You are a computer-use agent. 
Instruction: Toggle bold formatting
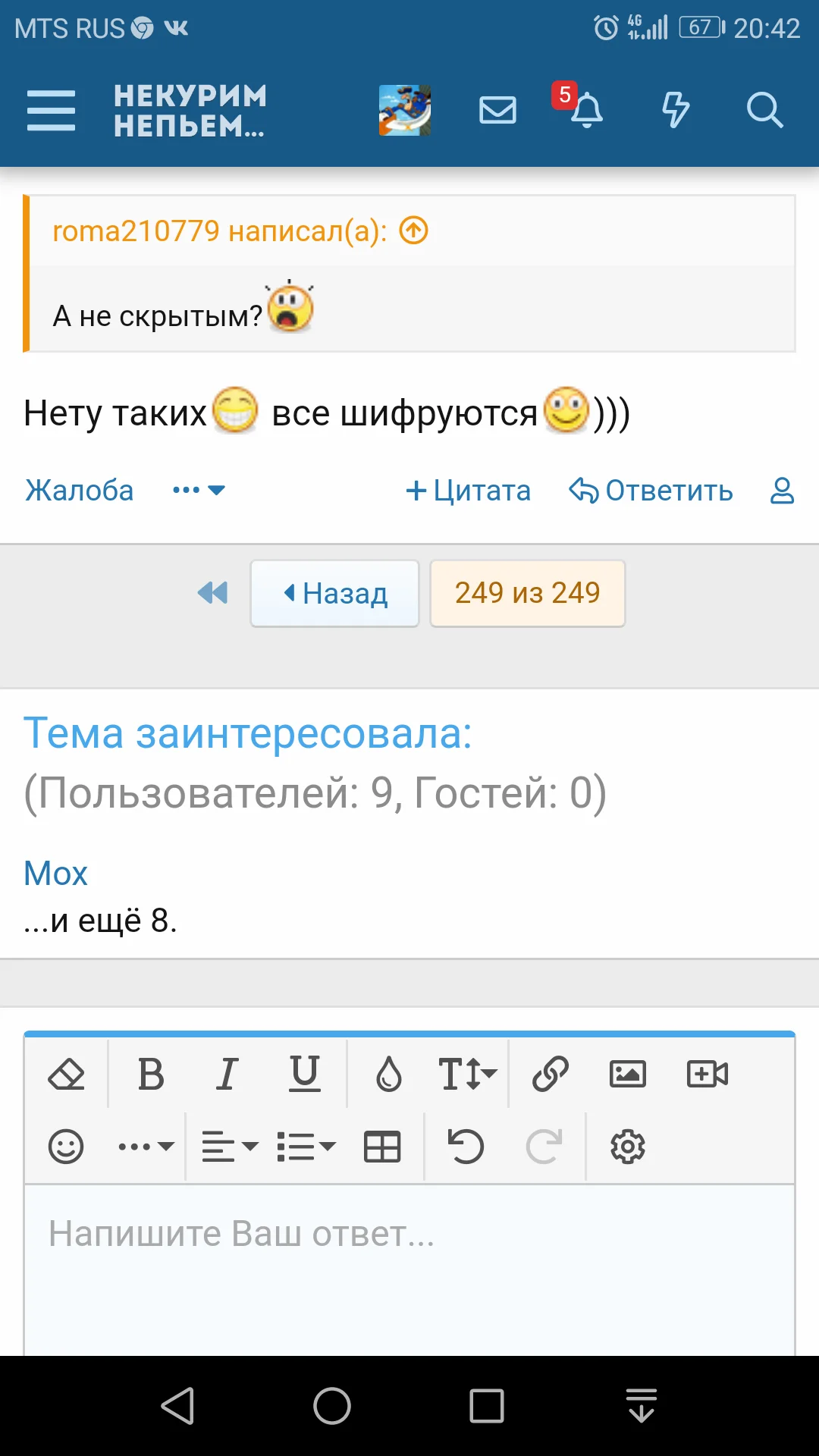coord(151,1074)
